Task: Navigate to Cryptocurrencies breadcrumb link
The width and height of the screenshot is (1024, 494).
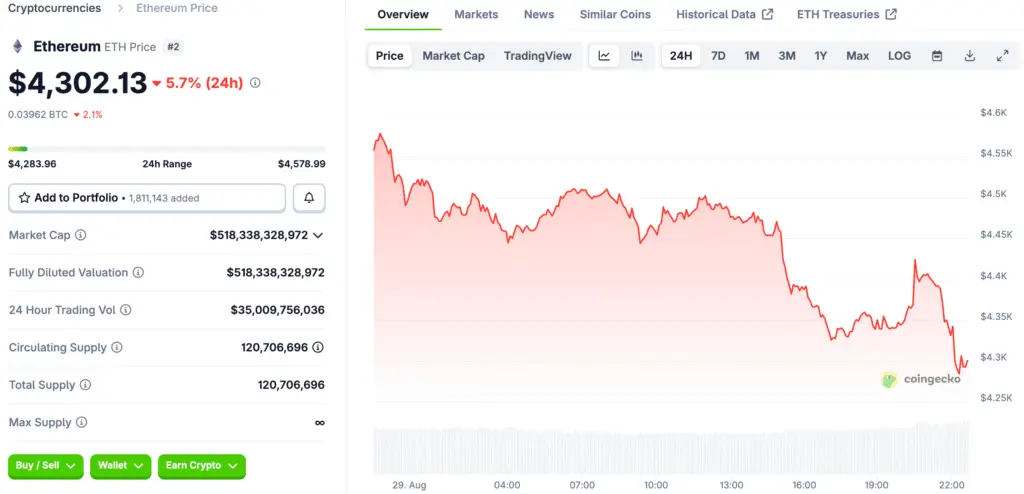Action: coord(54,8)
